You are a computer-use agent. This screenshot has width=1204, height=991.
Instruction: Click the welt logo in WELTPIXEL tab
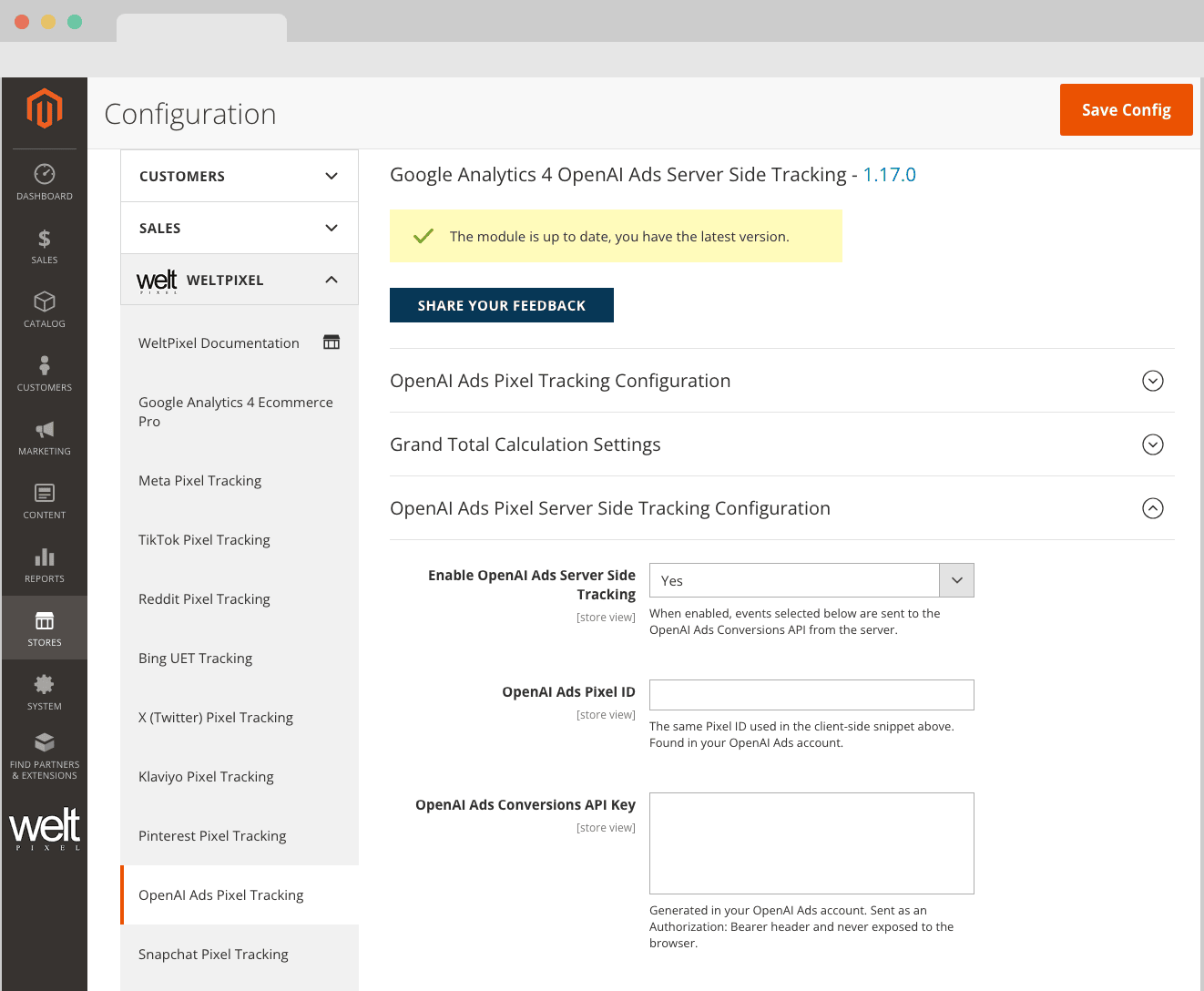coord(157,281)
